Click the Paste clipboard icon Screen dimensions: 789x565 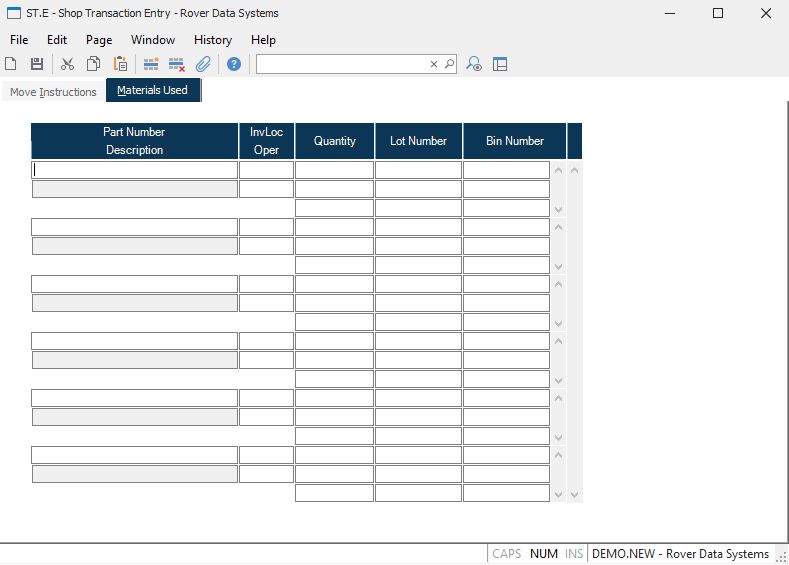(x=120, y=64)
